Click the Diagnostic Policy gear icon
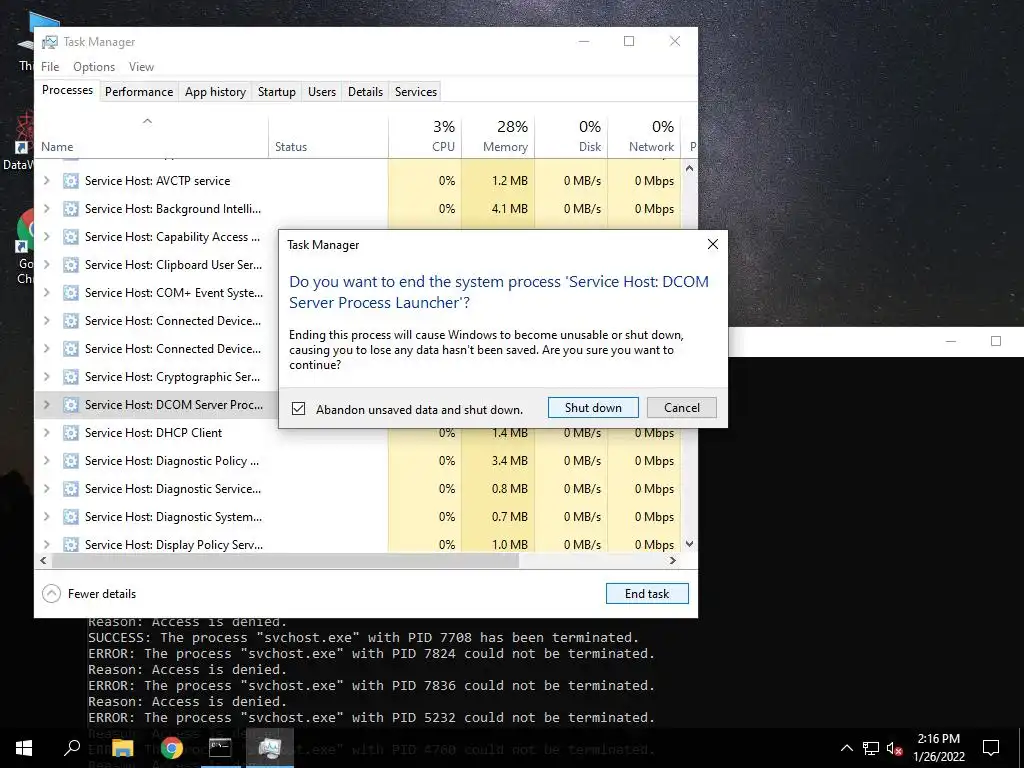This screenshot has height=768, width=1024. coord(71,461)
